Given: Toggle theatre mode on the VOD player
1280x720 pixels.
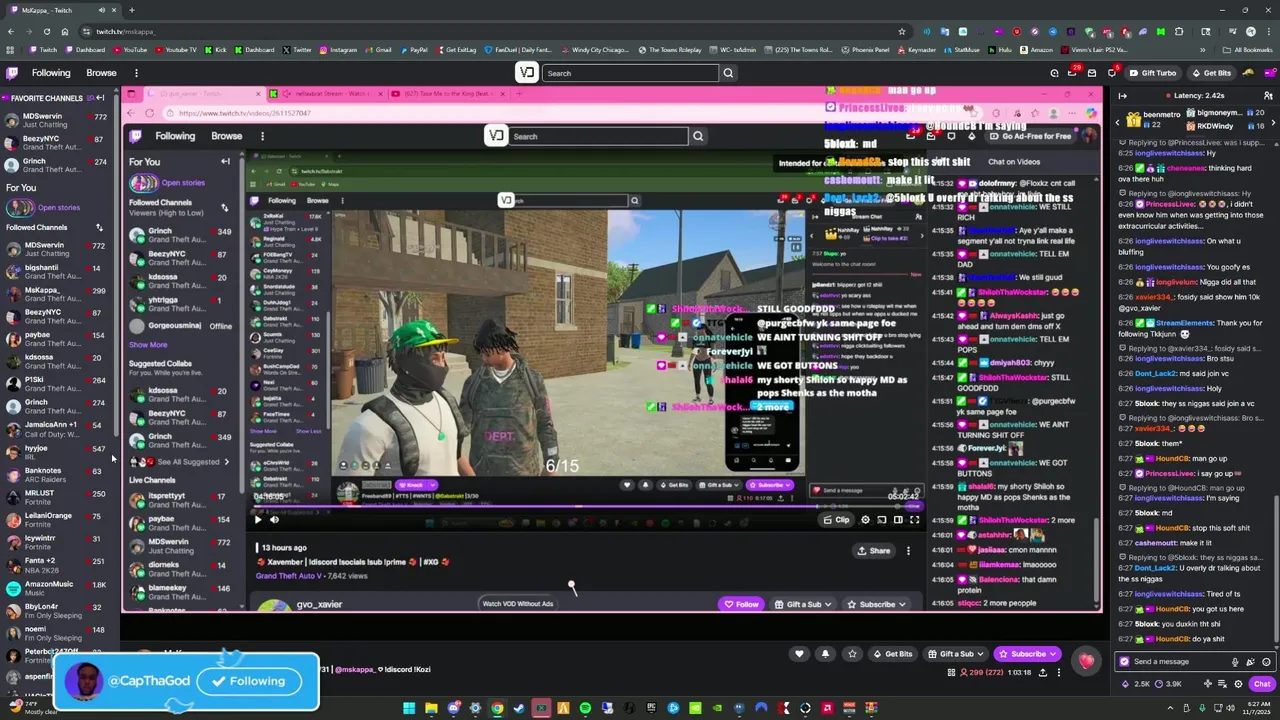Looking at the screenshot, I should pyautogui.click(x=898, y=520).
